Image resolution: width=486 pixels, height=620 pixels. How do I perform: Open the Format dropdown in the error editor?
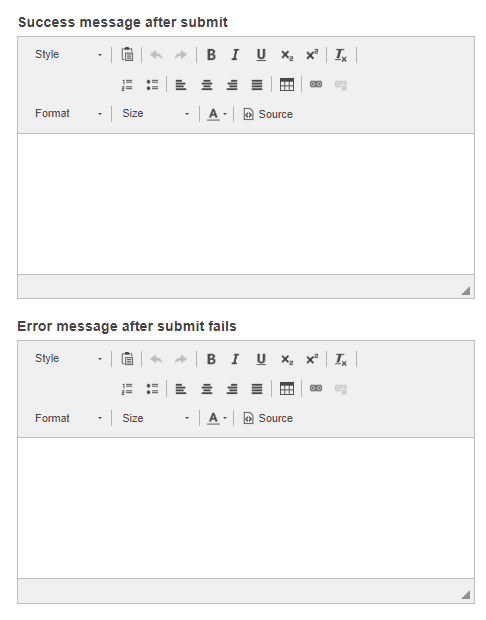tap(68, 418)
